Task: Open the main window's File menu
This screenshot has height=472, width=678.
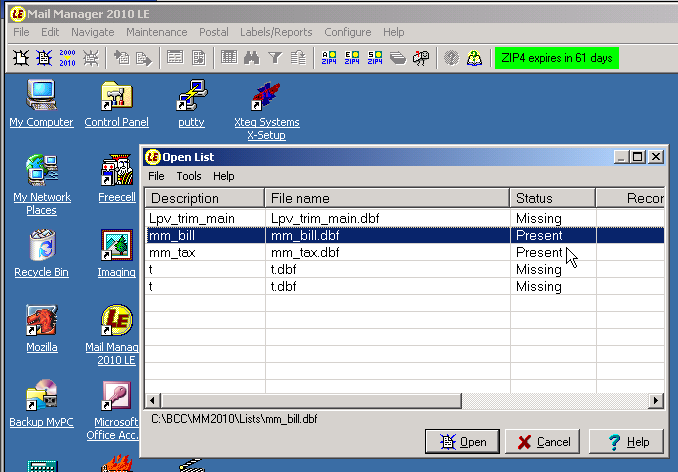Action: (x=21, y=32)
